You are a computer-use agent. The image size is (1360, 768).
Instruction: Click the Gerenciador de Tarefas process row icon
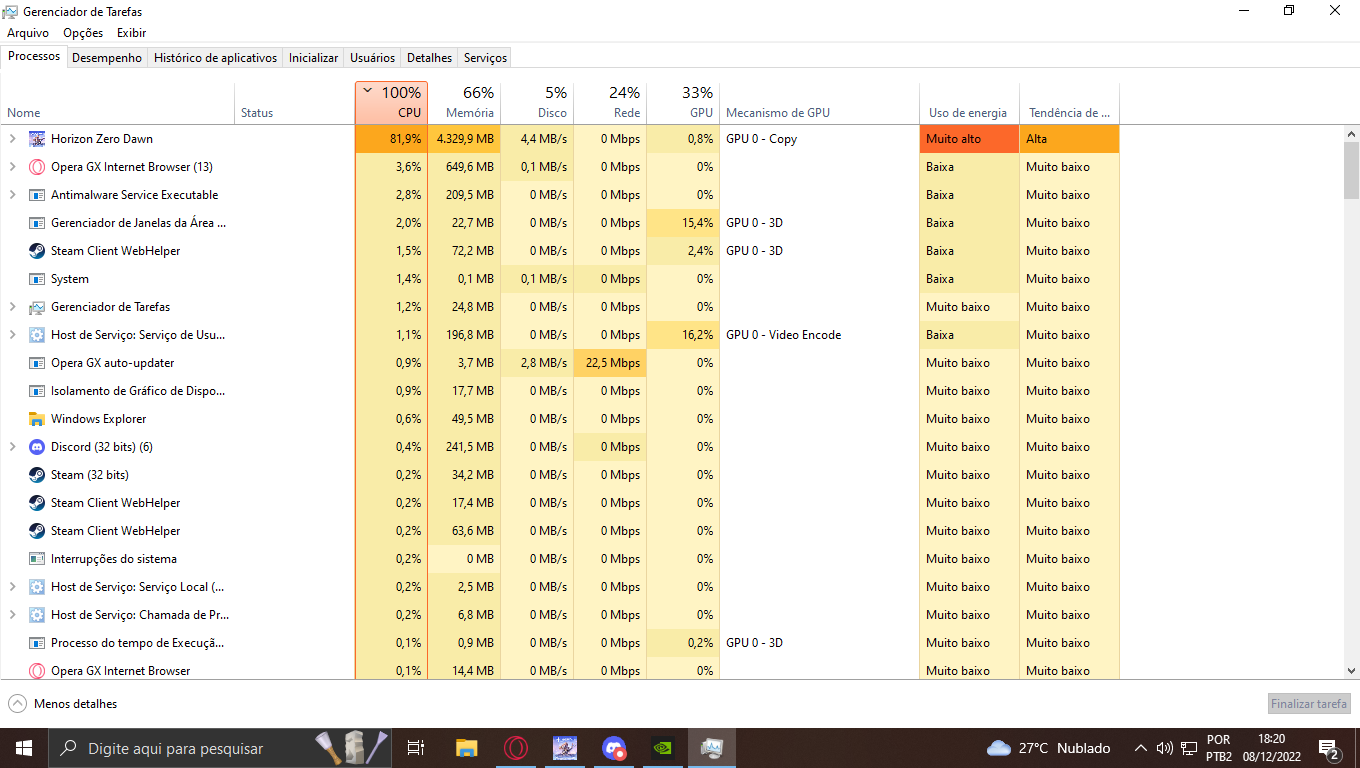[37, 307]
